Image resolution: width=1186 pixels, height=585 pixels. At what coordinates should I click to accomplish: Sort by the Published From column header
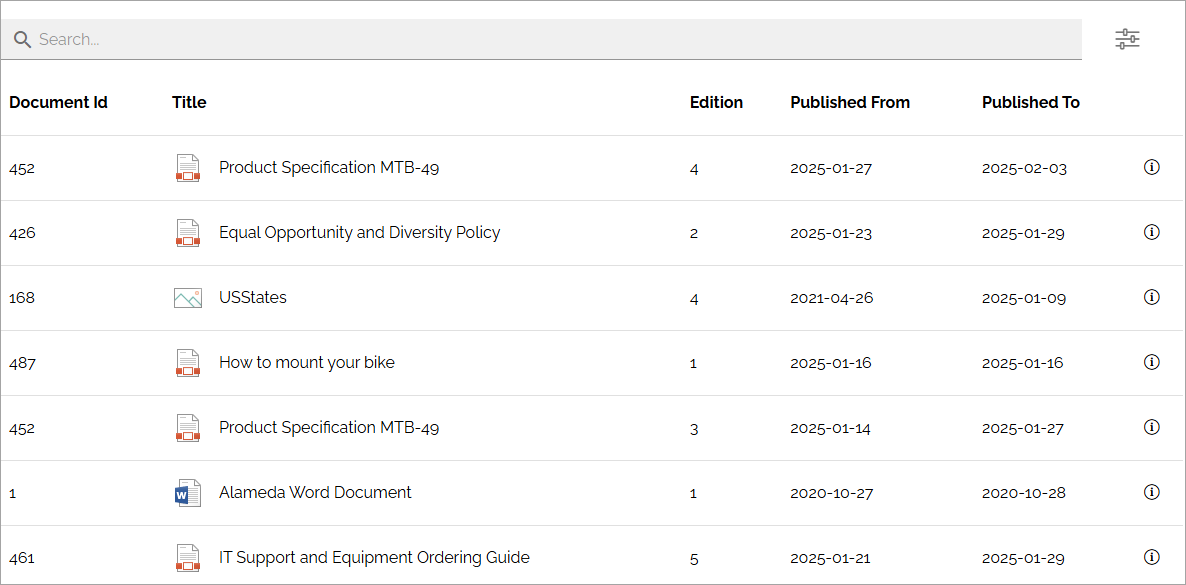tap(850, 102)
